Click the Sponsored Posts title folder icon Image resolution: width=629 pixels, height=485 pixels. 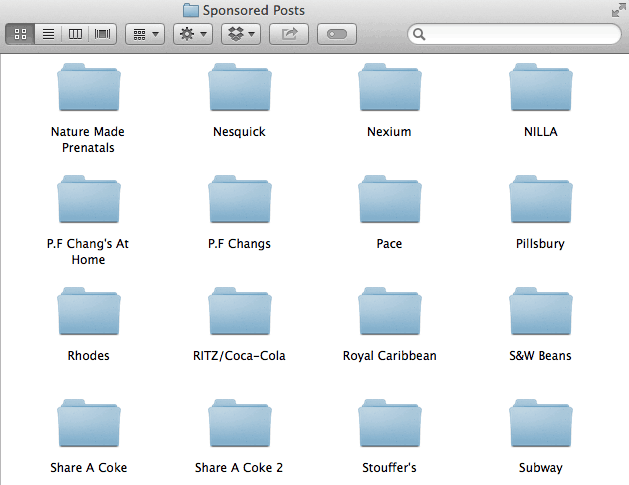[x=191, y=10]
